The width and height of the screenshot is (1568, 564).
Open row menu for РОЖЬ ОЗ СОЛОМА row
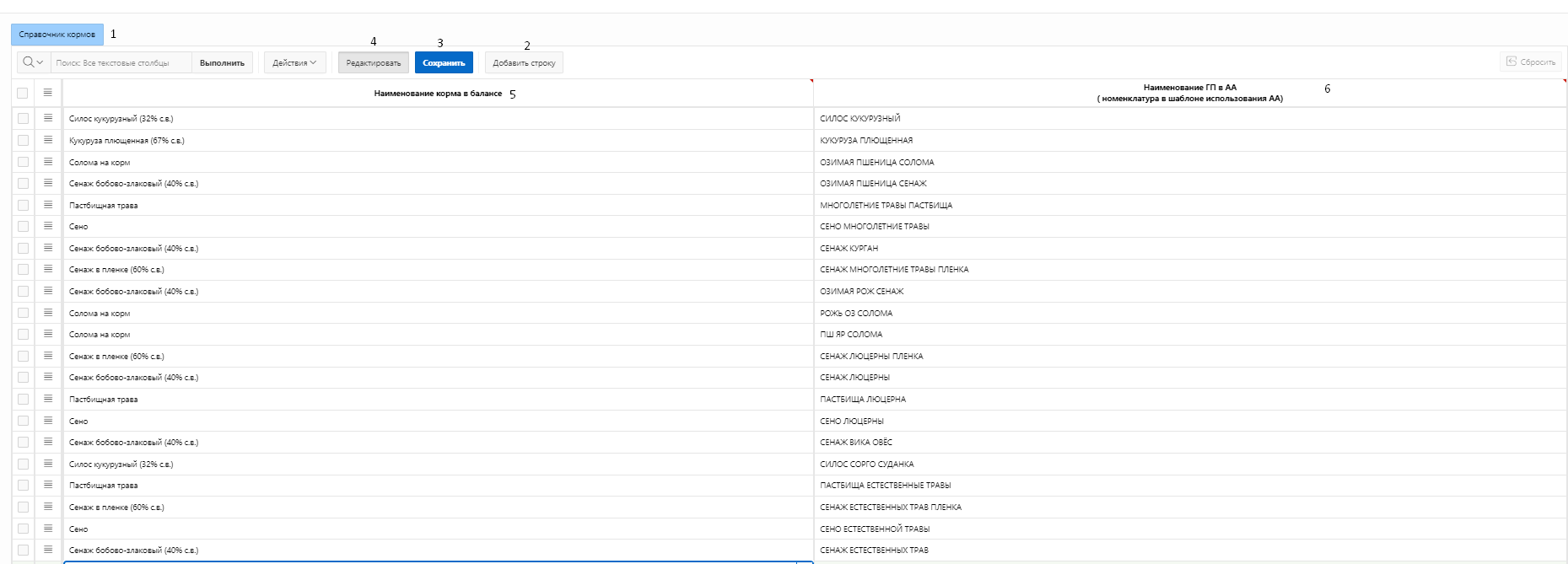[48, 313]
